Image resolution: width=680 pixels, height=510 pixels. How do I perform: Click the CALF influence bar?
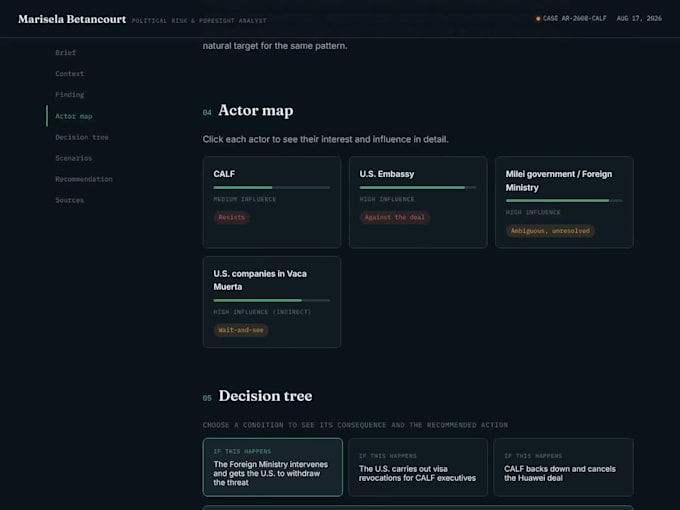(x=272, y=187)
